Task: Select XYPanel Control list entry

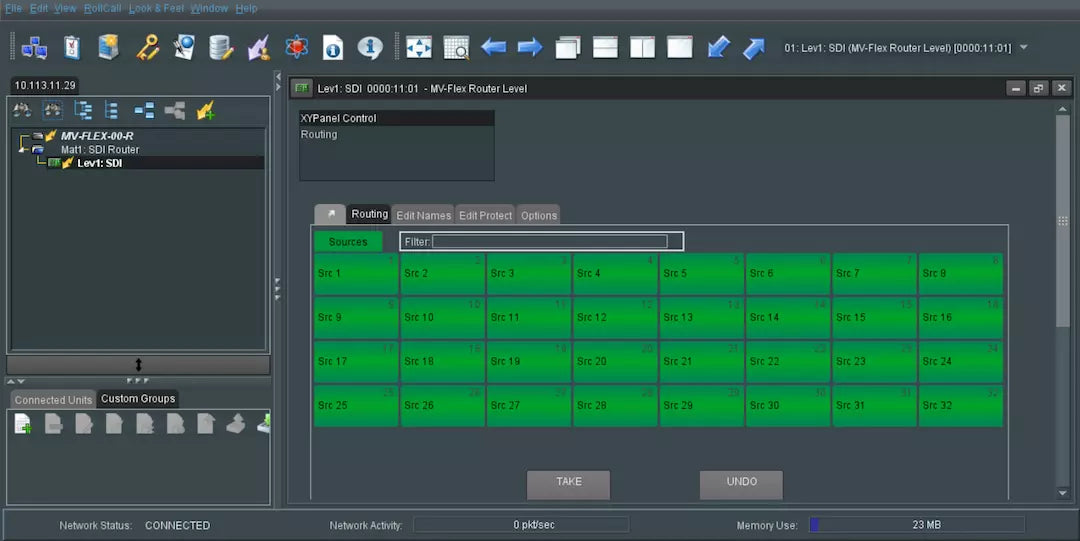Action: [397, 119]
